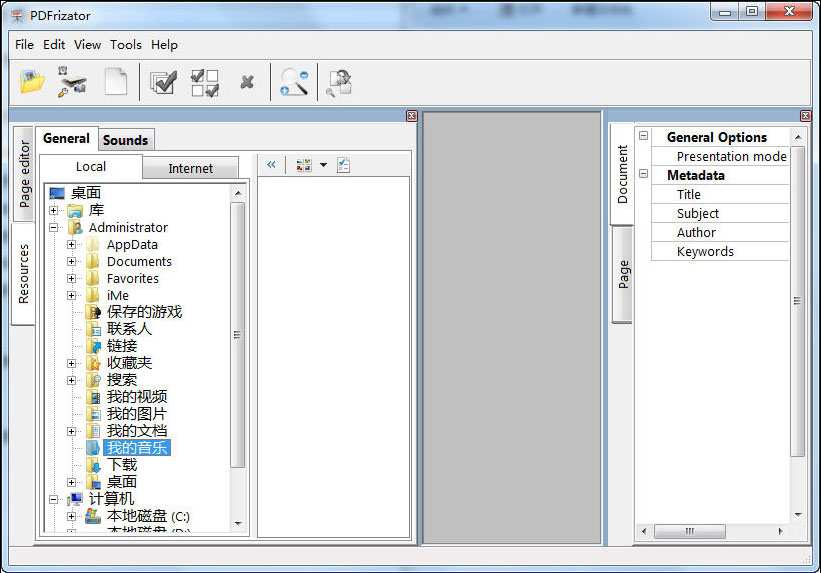Open a file with the folder toolbar icon
This screenshot has width=821, height=573.
click(x=31, y=82)
